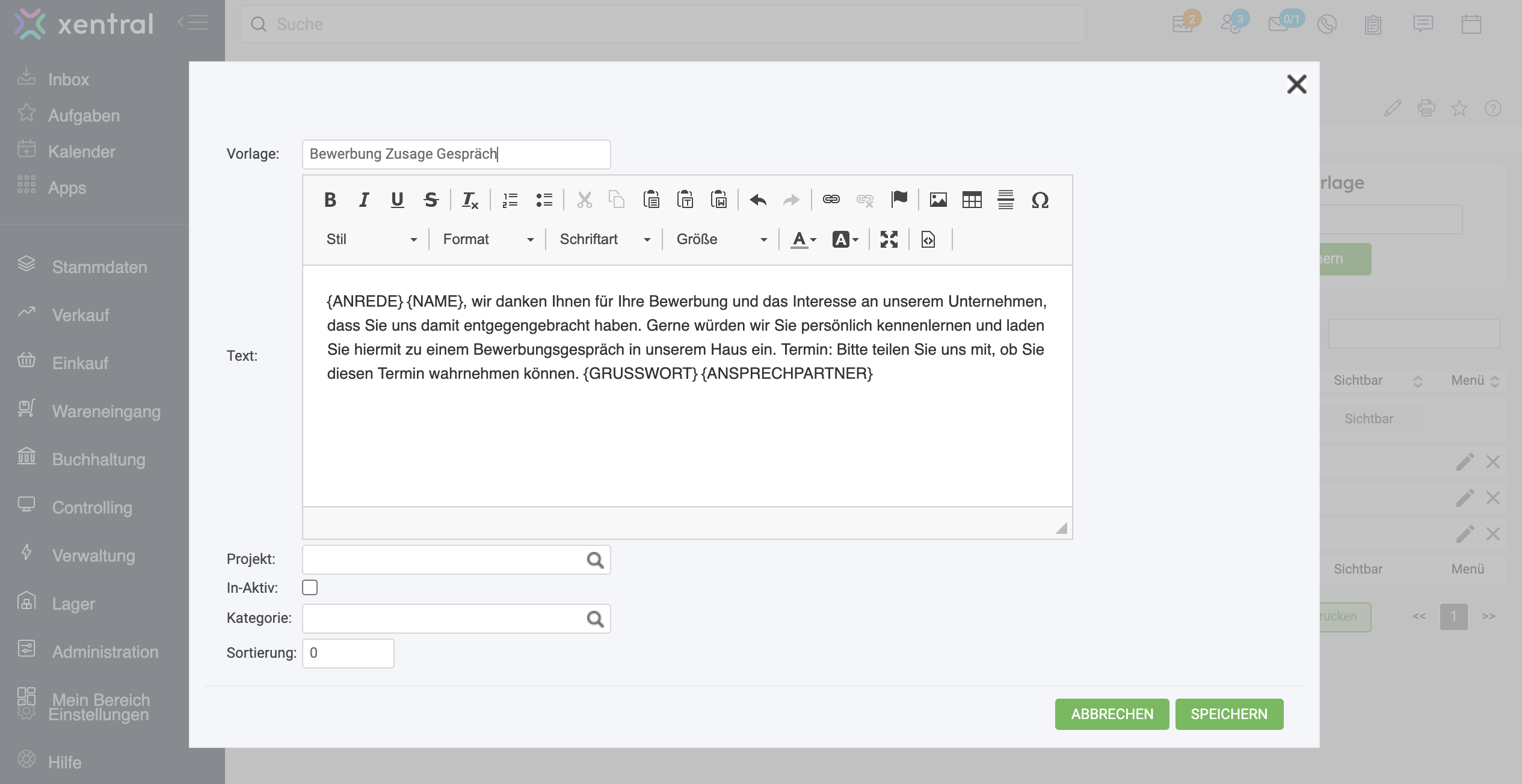Expand the Schriftart font dropdown
This screenshot has width=1522, height=784.
605,239
